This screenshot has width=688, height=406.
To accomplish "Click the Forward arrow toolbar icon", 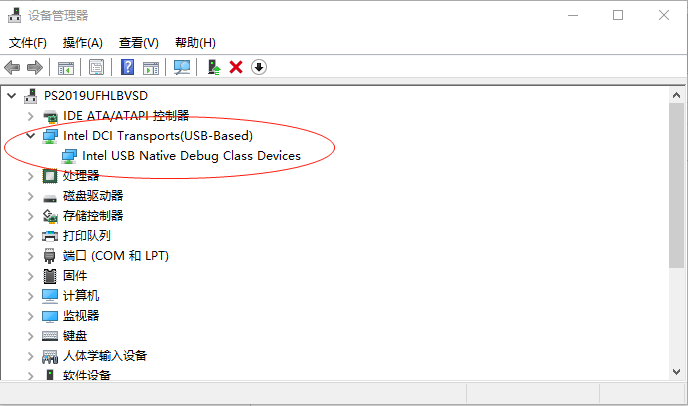I will [x=35, y=68].
